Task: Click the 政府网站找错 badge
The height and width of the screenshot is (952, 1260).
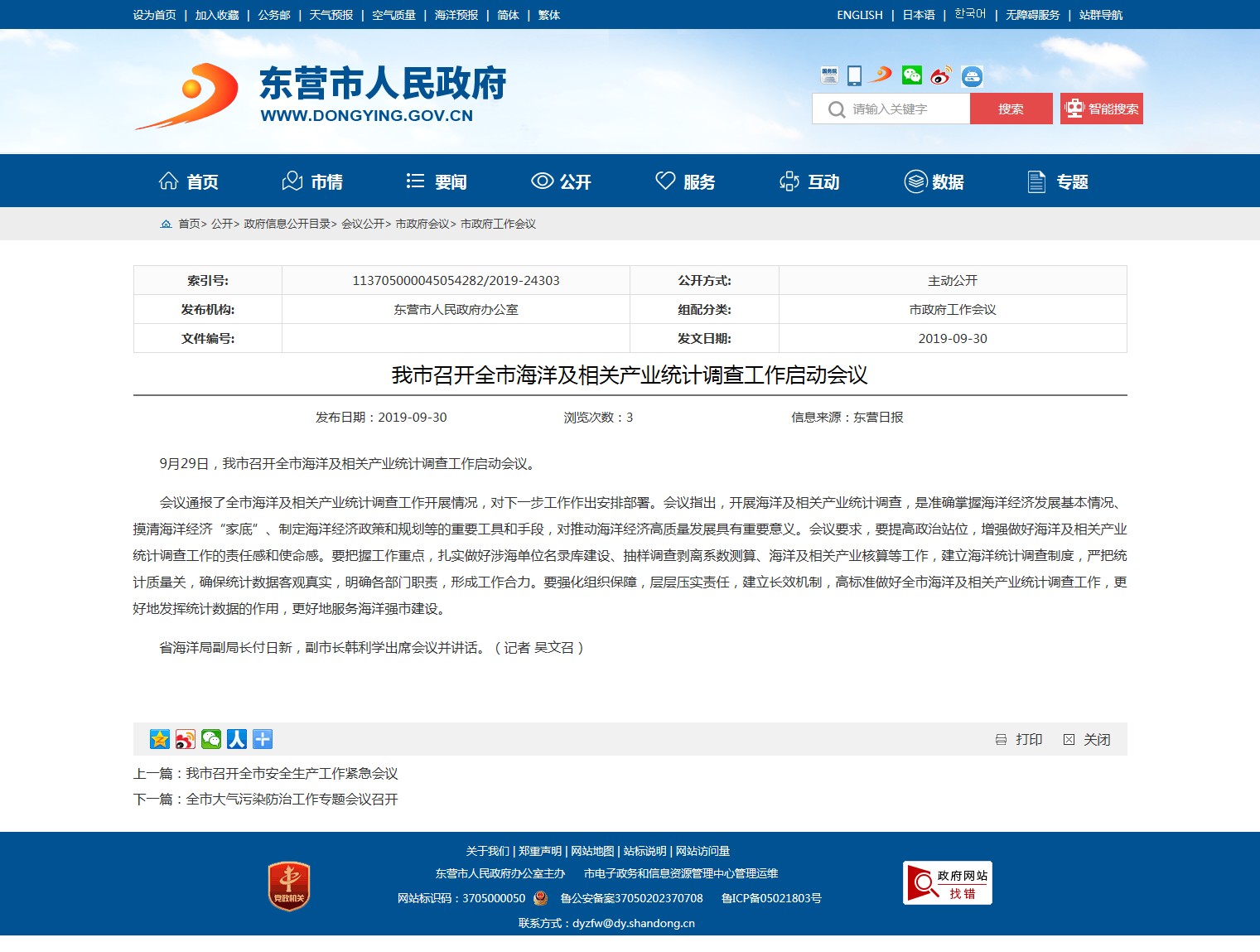Action: point(947,883)
